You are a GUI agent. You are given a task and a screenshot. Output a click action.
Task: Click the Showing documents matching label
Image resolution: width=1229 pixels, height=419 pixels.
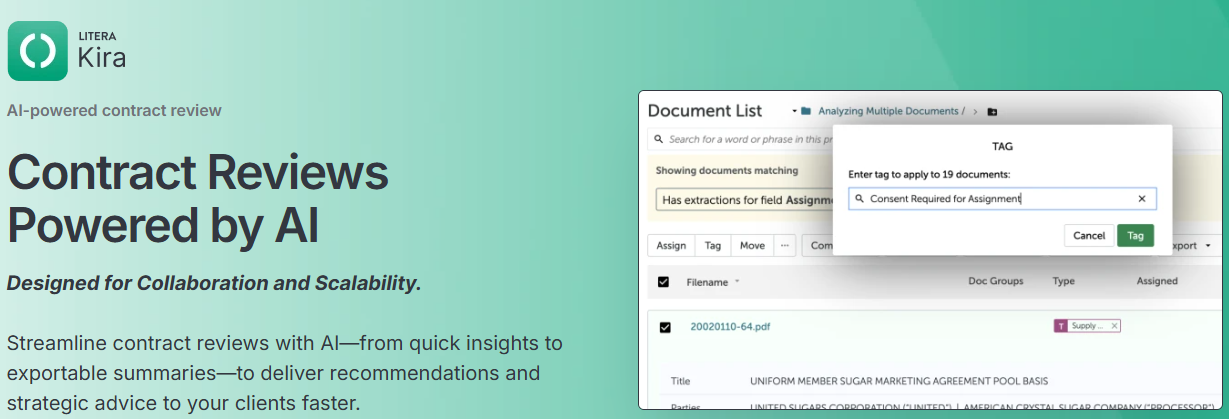click(727, 171)
